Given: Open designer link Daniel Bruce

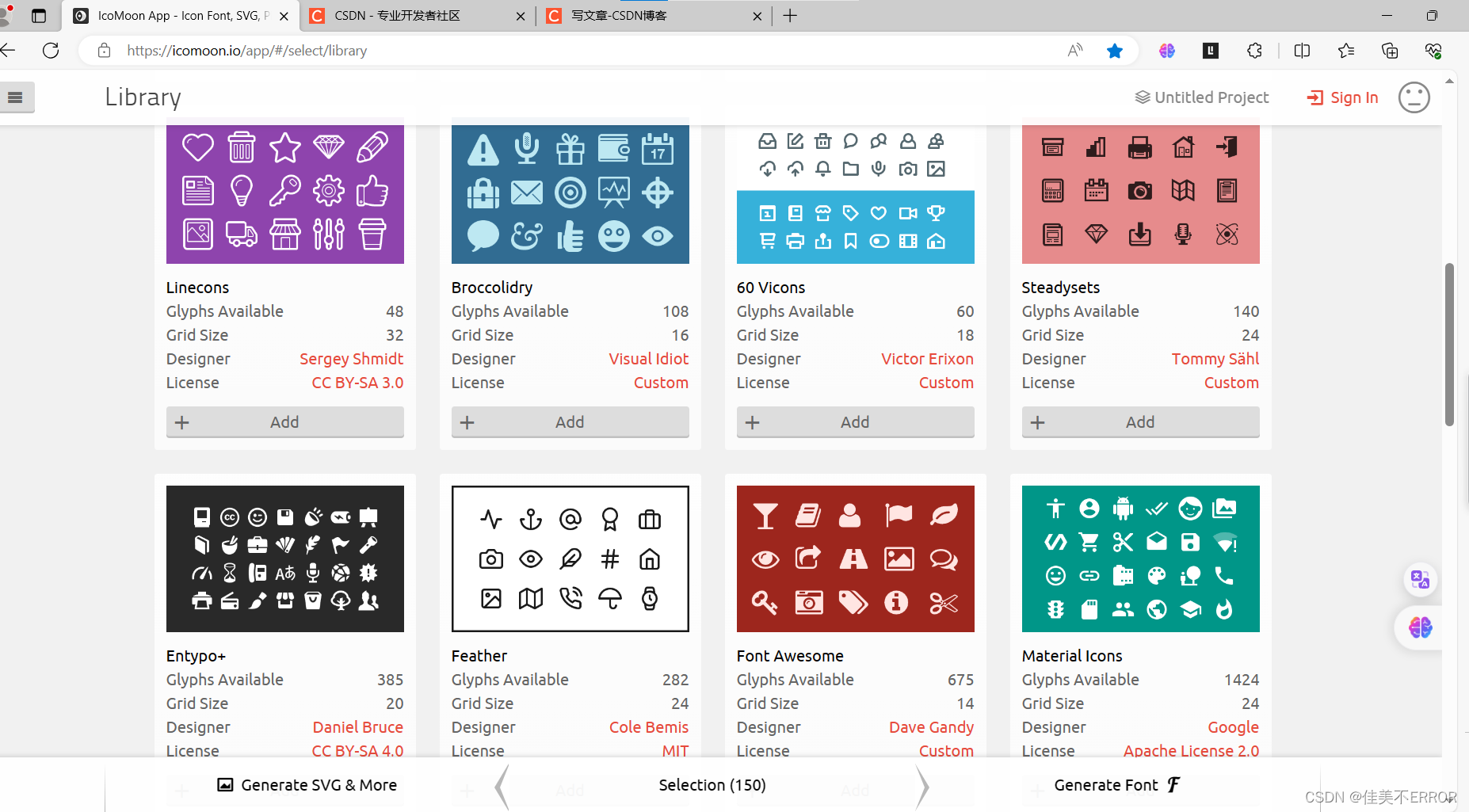Looking at the screenshot, I should click(x=357, y=727).
